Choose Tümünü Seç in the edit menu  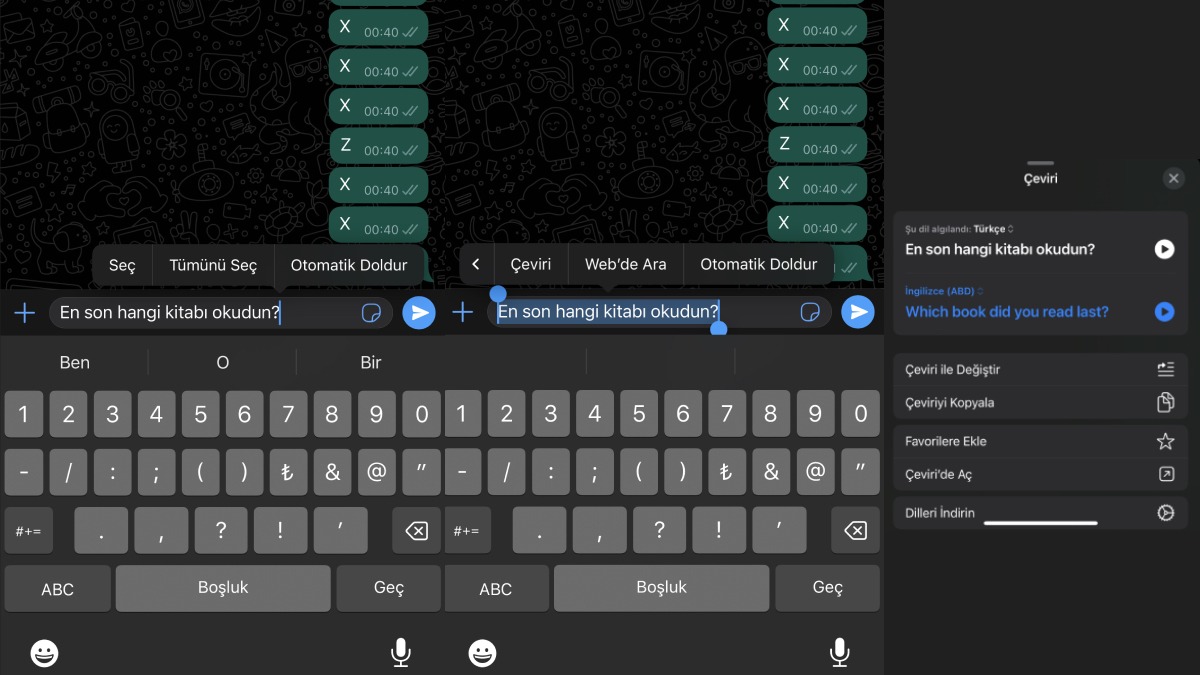pos(213,265)
